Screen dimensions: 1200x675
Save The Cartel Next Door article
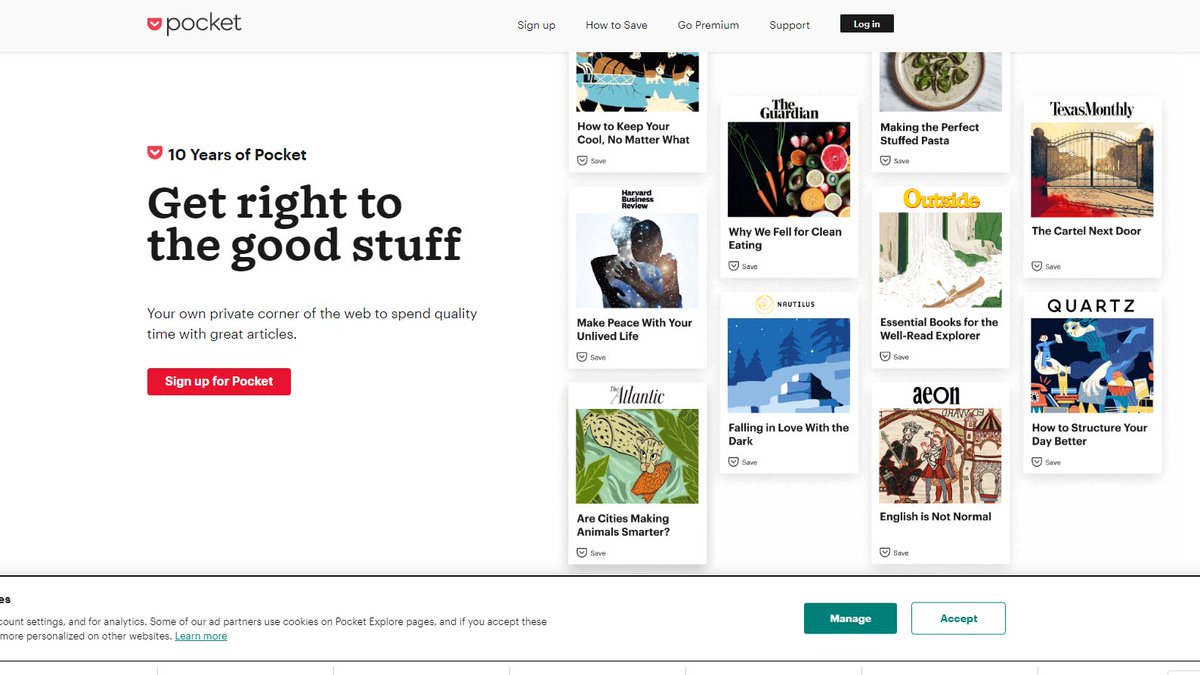pos(1047,266)
